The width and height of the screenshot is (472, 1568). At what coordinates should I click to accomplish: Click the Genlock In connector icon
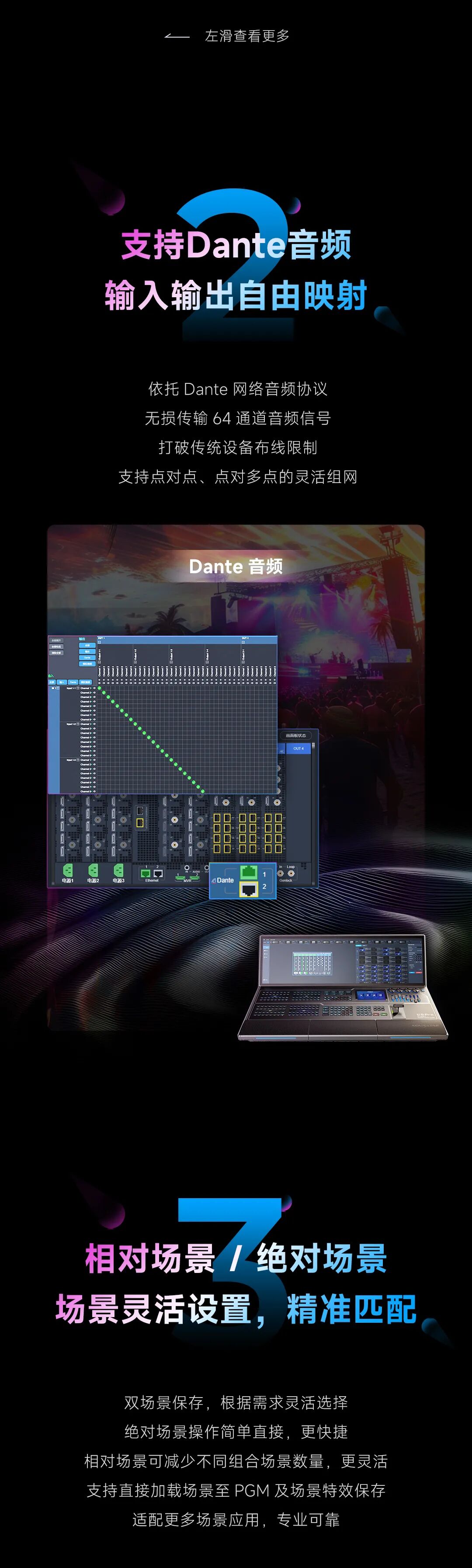pos(281,873)
